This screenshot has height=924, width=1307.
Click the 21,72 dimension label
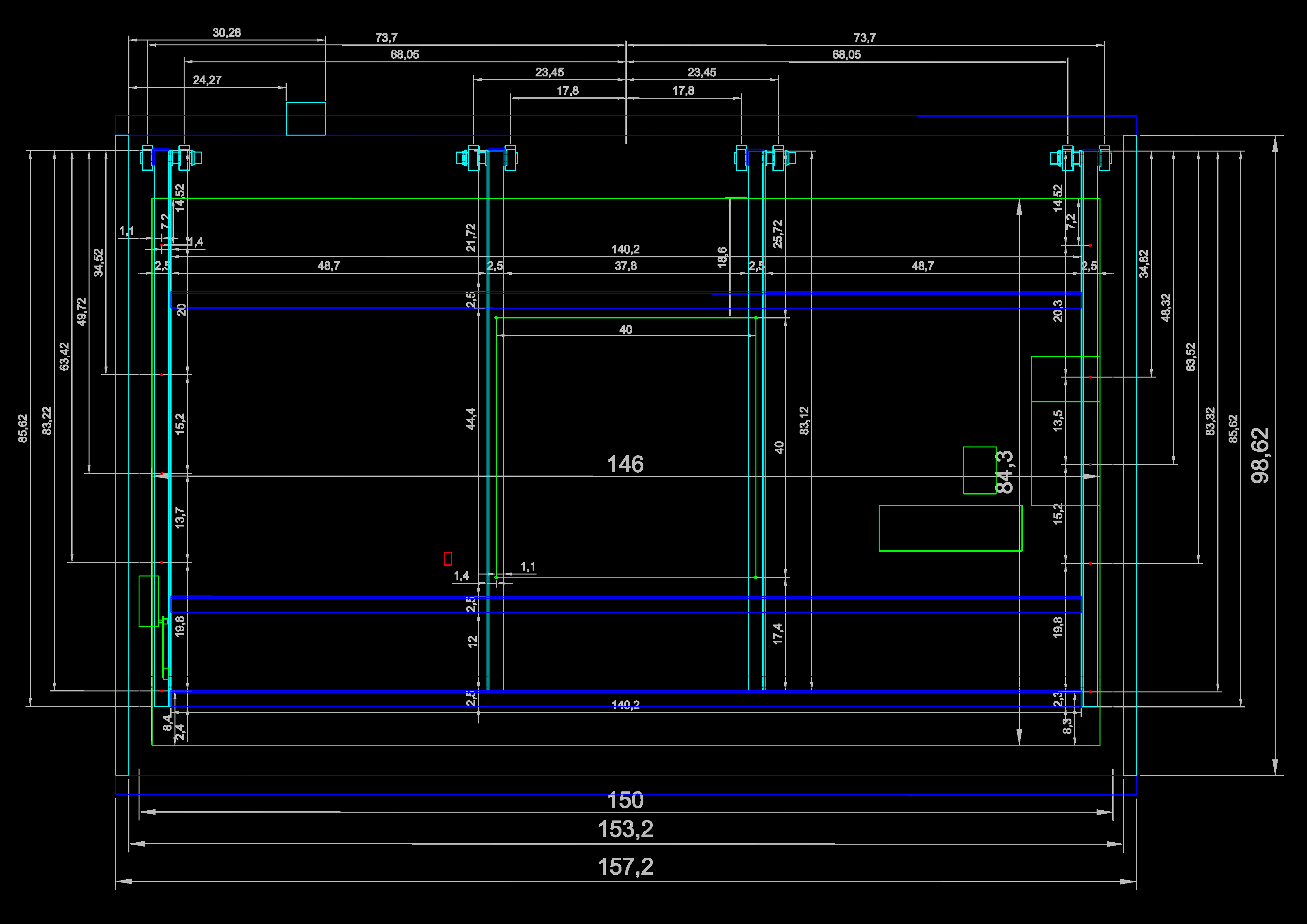[x=471, y=237]
